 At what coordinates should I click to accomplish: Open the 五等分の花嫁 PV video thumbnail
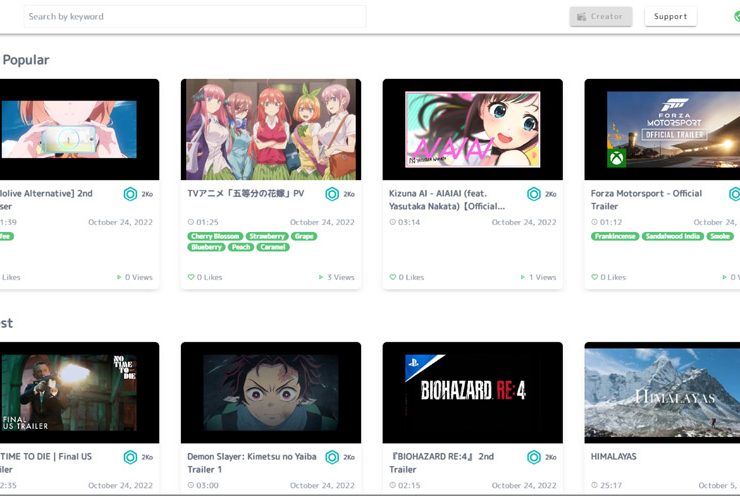point(271,129)
